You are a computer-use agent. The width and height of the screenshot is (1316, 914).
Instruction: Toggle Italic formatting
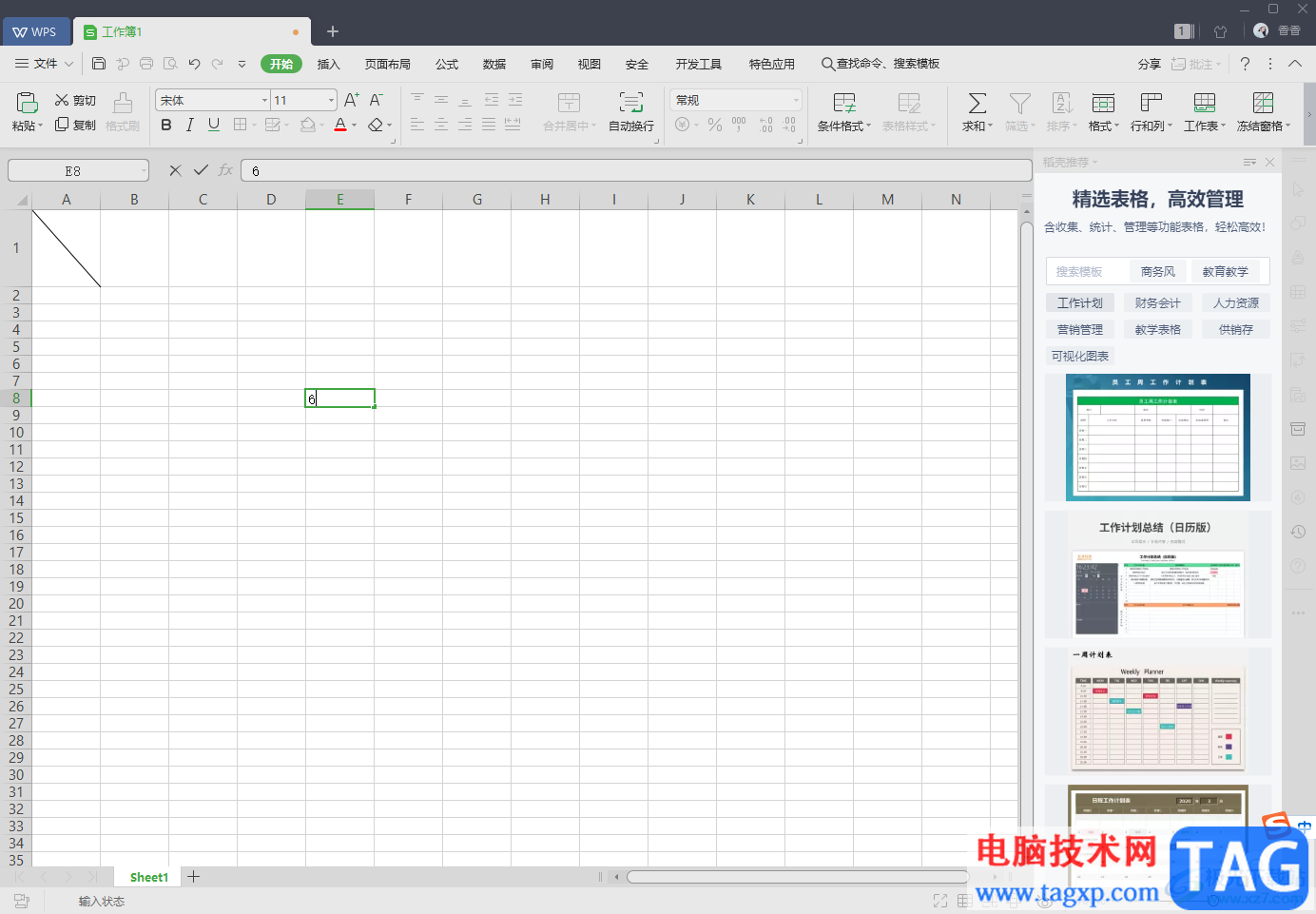tap(190, 125)
